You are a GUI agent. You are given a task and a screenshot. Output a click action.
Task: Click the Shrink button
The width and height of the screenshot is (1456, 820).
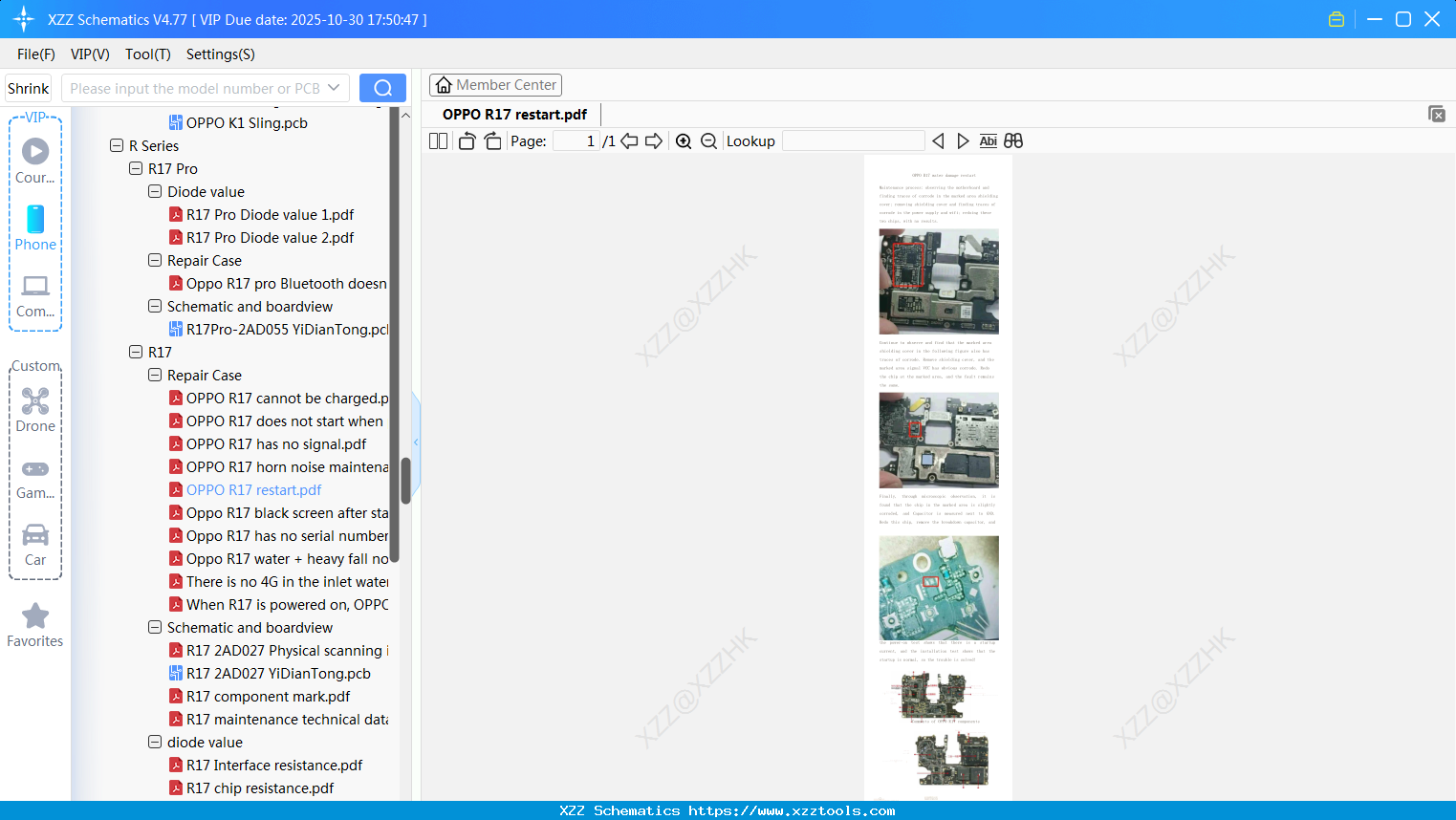click(x=27, y=87)
